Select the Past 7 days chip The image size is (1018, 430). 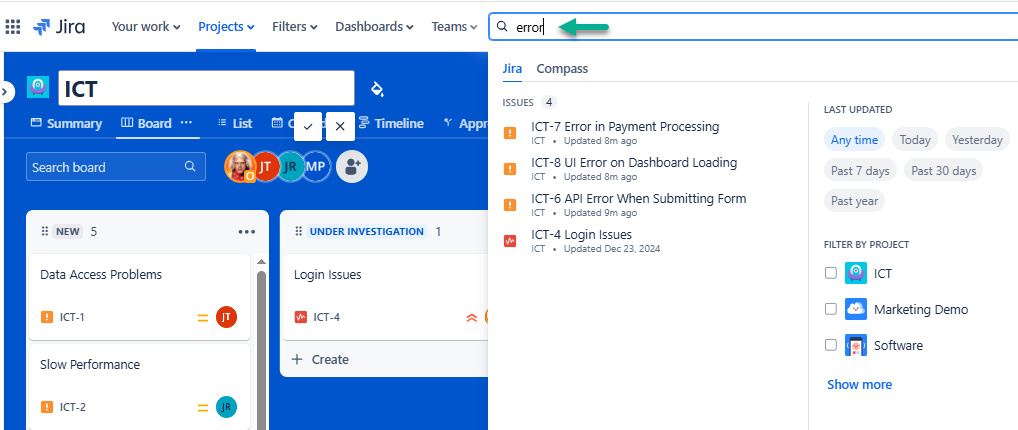pyautogui.click(x=860, y=171)
